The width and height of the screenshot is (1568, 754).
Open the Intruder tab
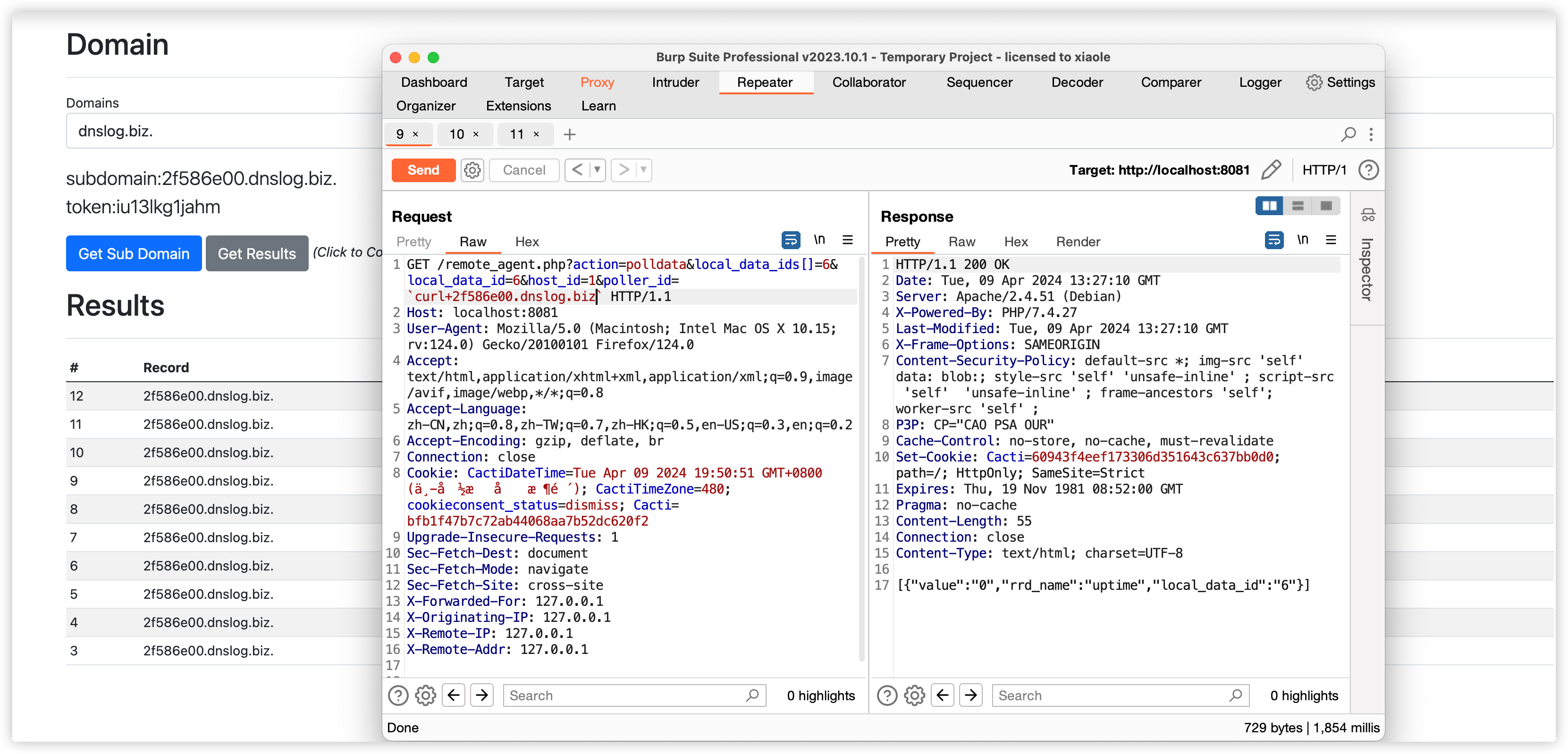(675, 82)
